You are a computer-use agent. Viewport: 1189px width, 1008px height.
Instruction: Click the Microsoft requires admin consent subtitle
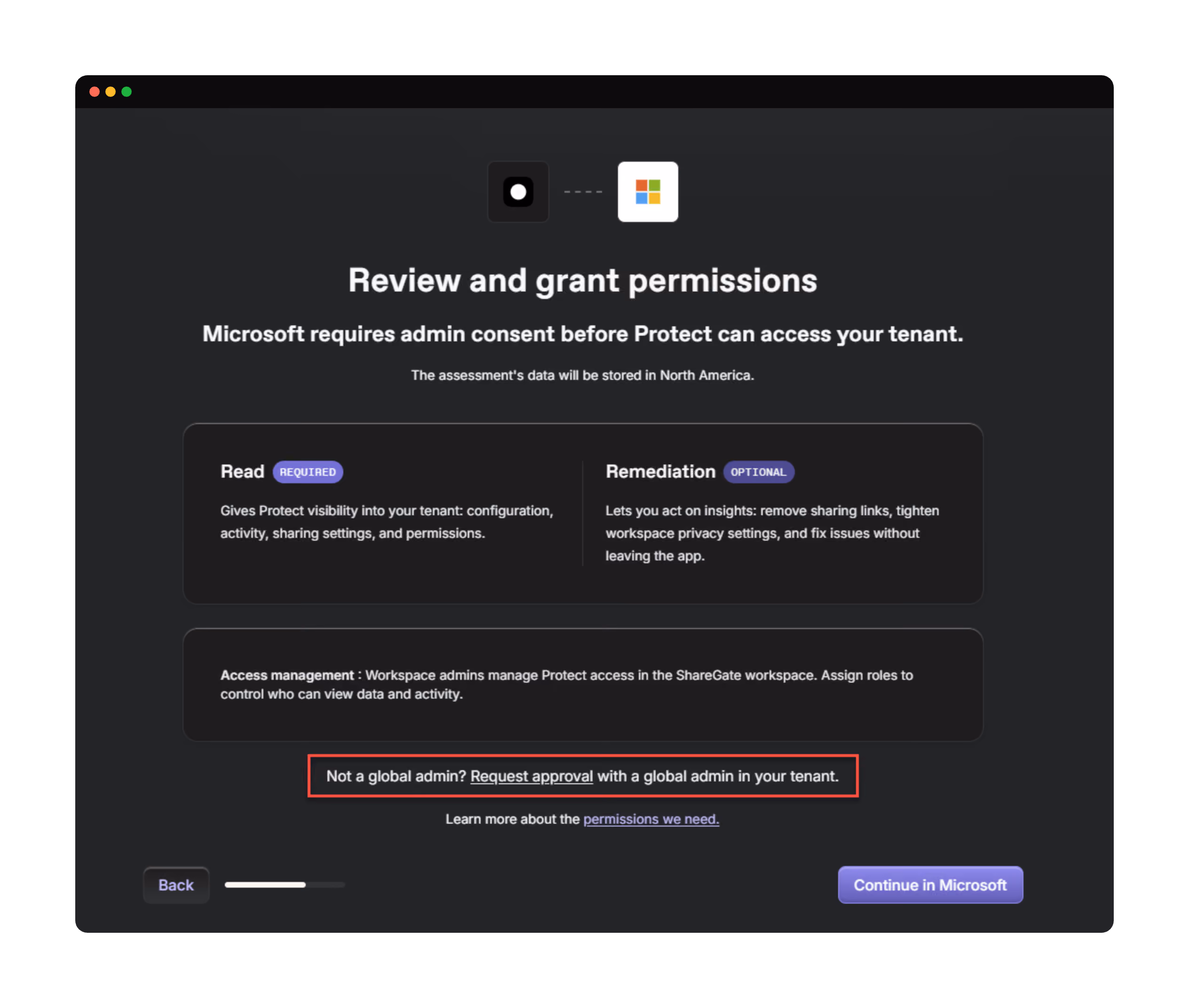pos(582,334)
